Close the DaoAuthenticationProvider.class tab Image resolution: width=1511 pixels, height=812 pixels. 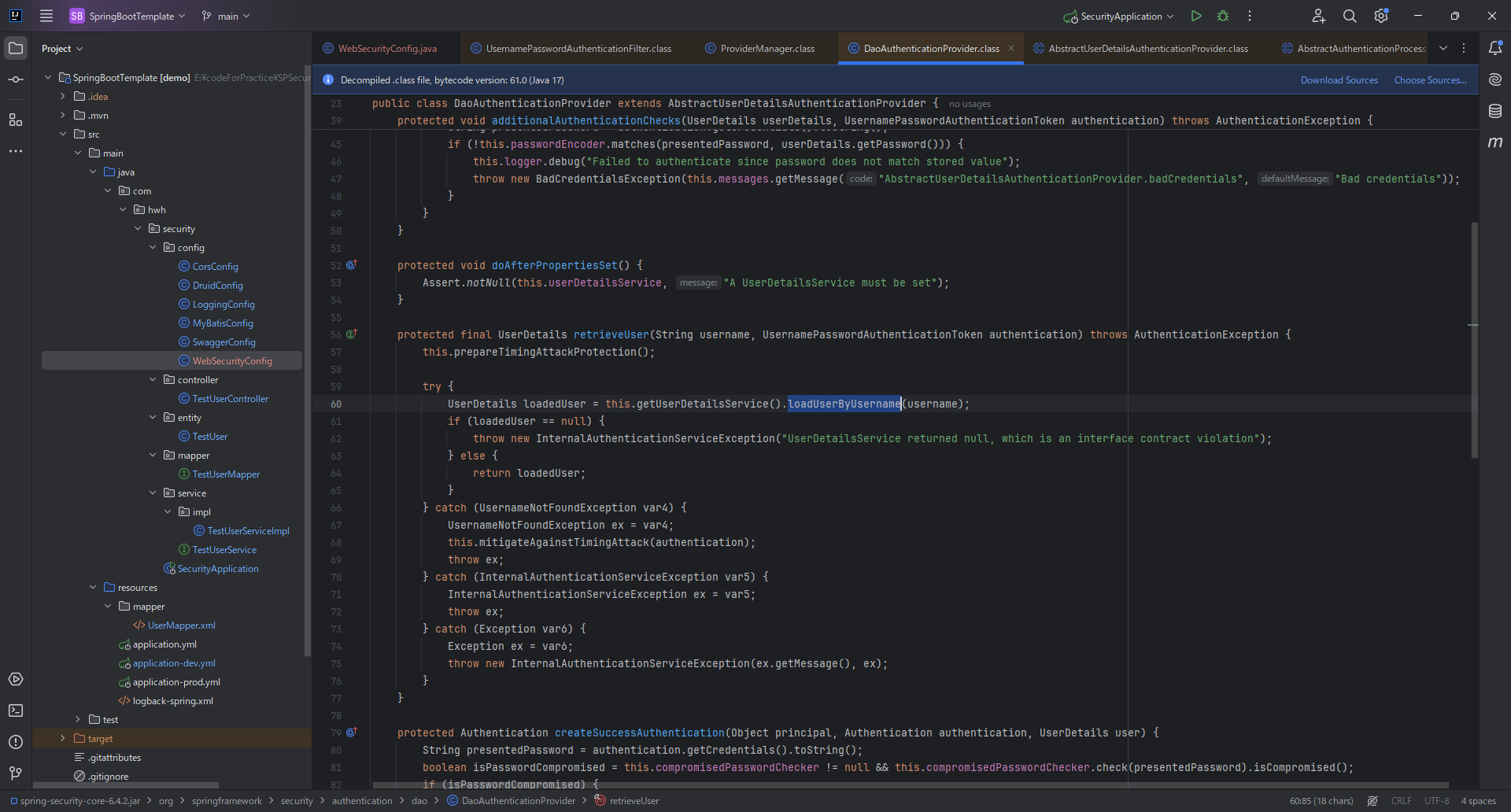pyautogui.click(x=1011, y=48)
